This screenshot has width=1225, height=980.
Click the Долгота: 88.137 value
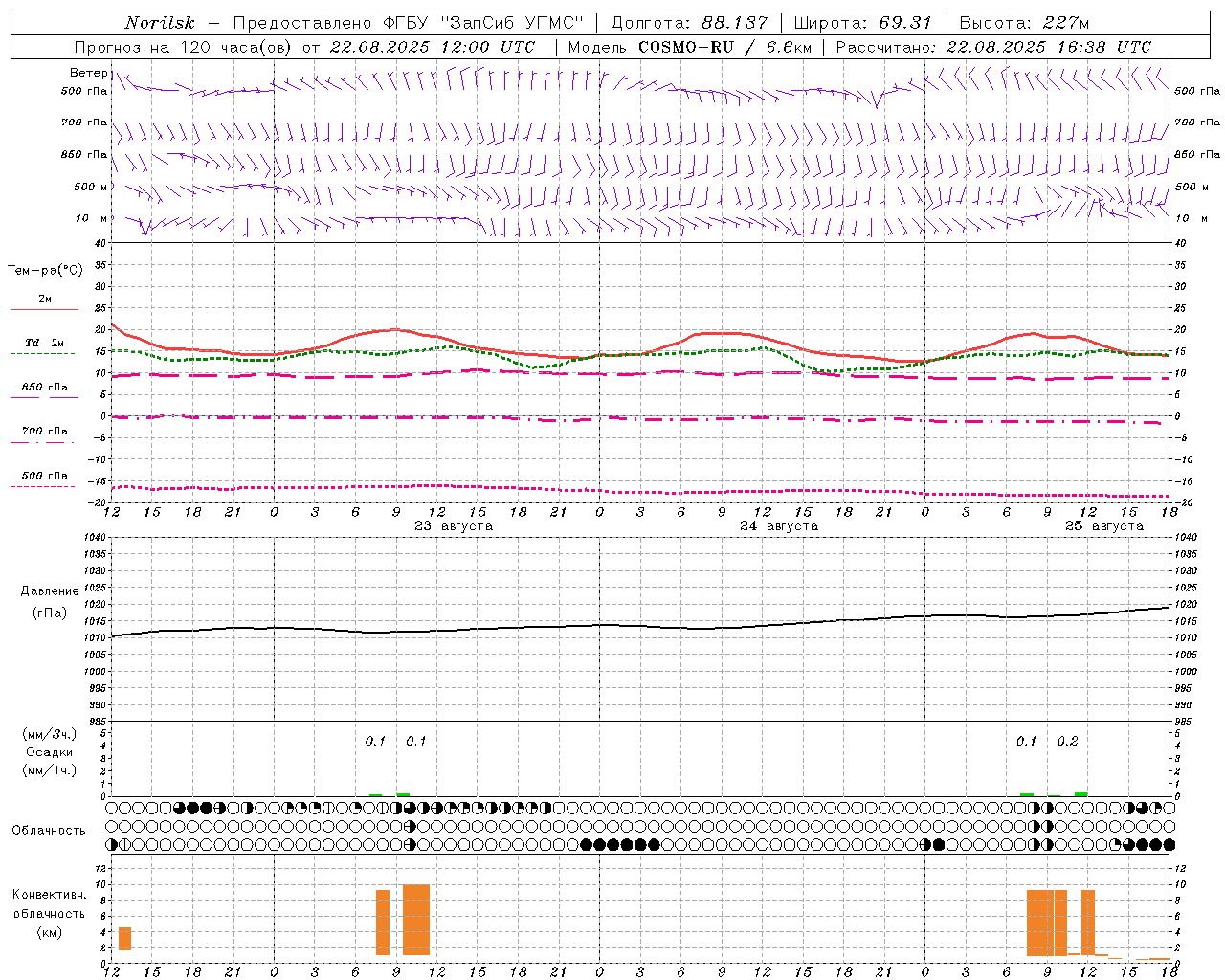689,23
